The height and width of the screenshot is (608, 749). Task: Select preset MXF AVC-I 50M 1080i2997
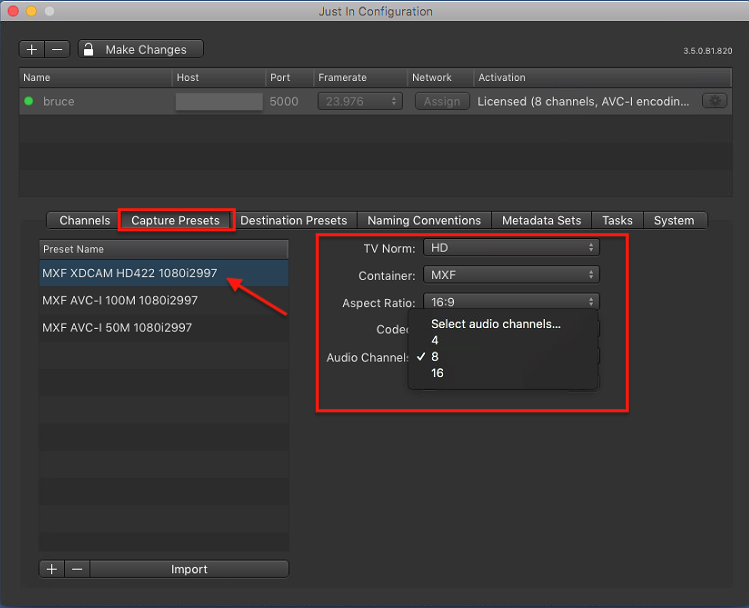tap(164, 328)
